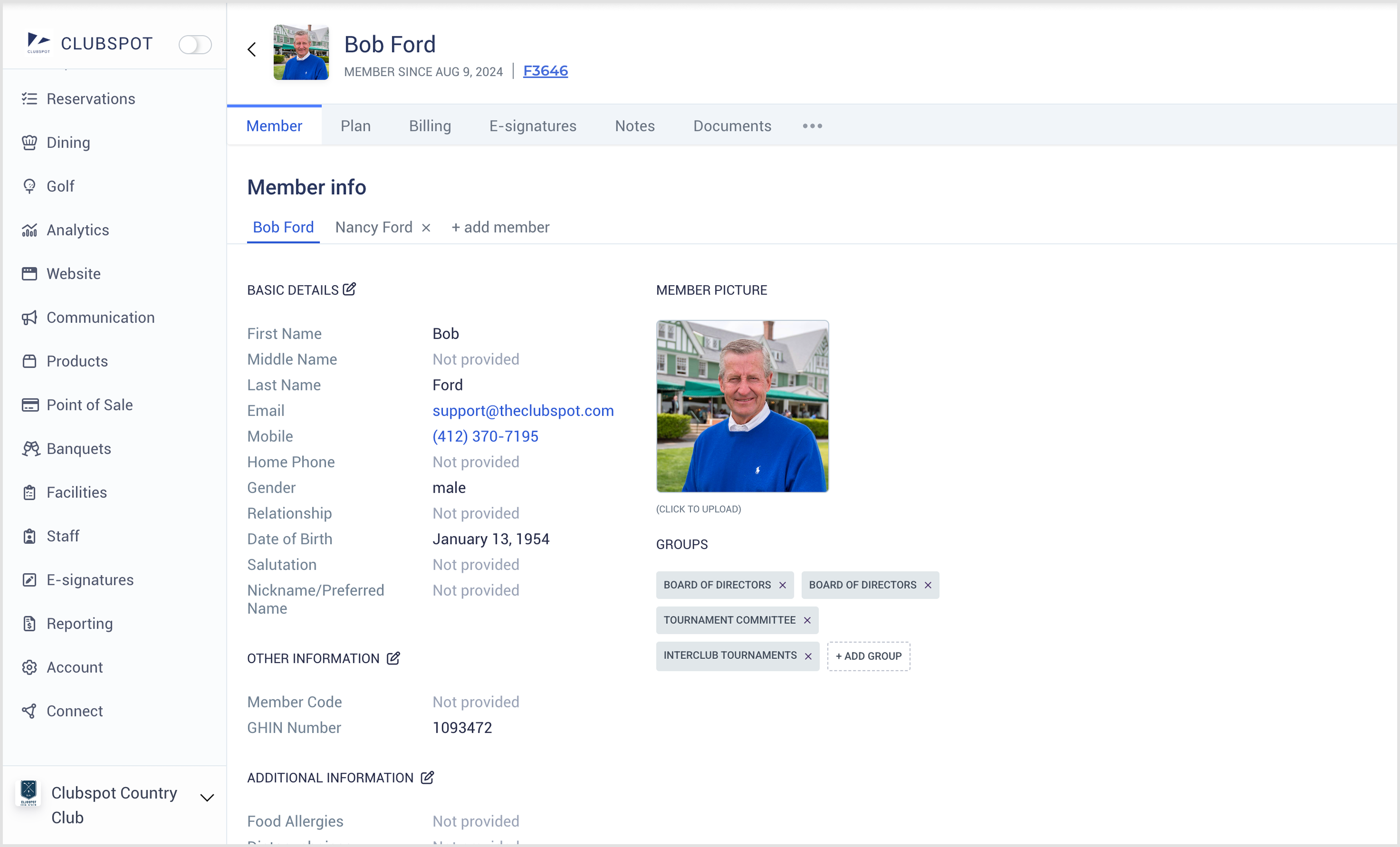Click the + ADD GROUP button

pos(868,656)
